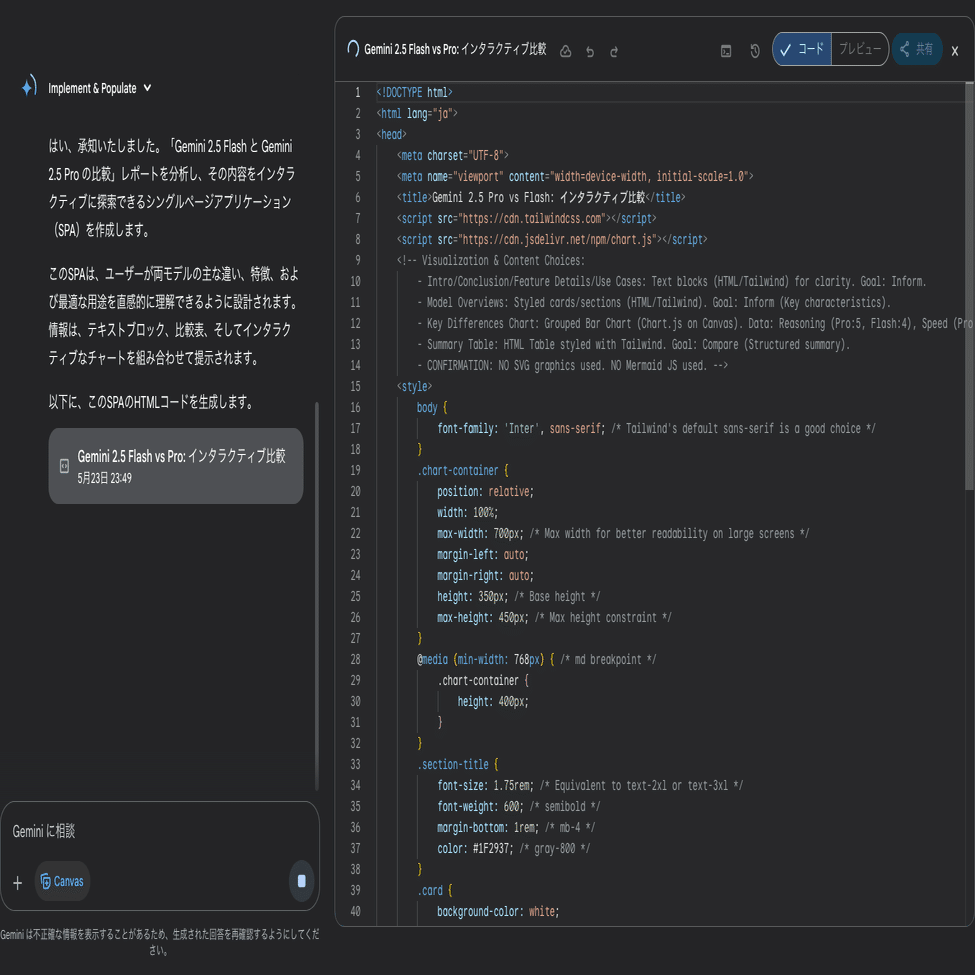The image size is (975, 975).
Task: Click the 共有 share button
Action: coord(917,49)
